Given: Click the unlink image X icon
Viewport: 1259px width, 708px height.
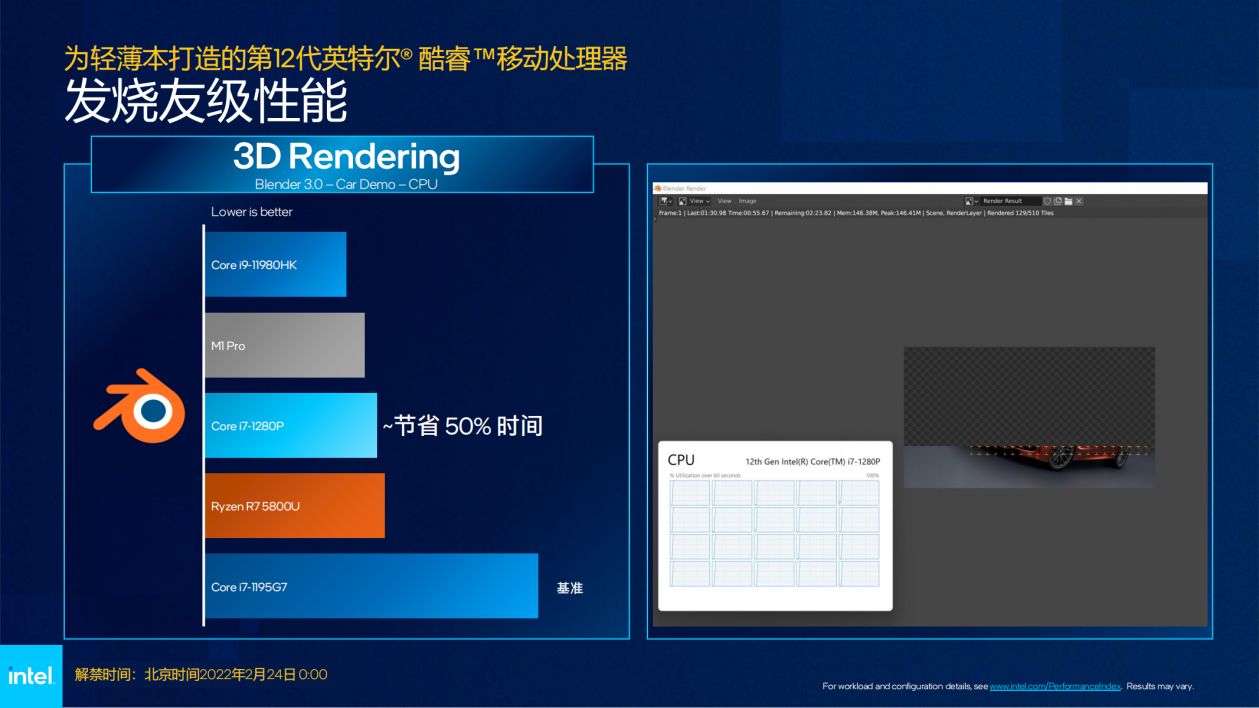Looking at the screenshot, I should [1079, 201].
